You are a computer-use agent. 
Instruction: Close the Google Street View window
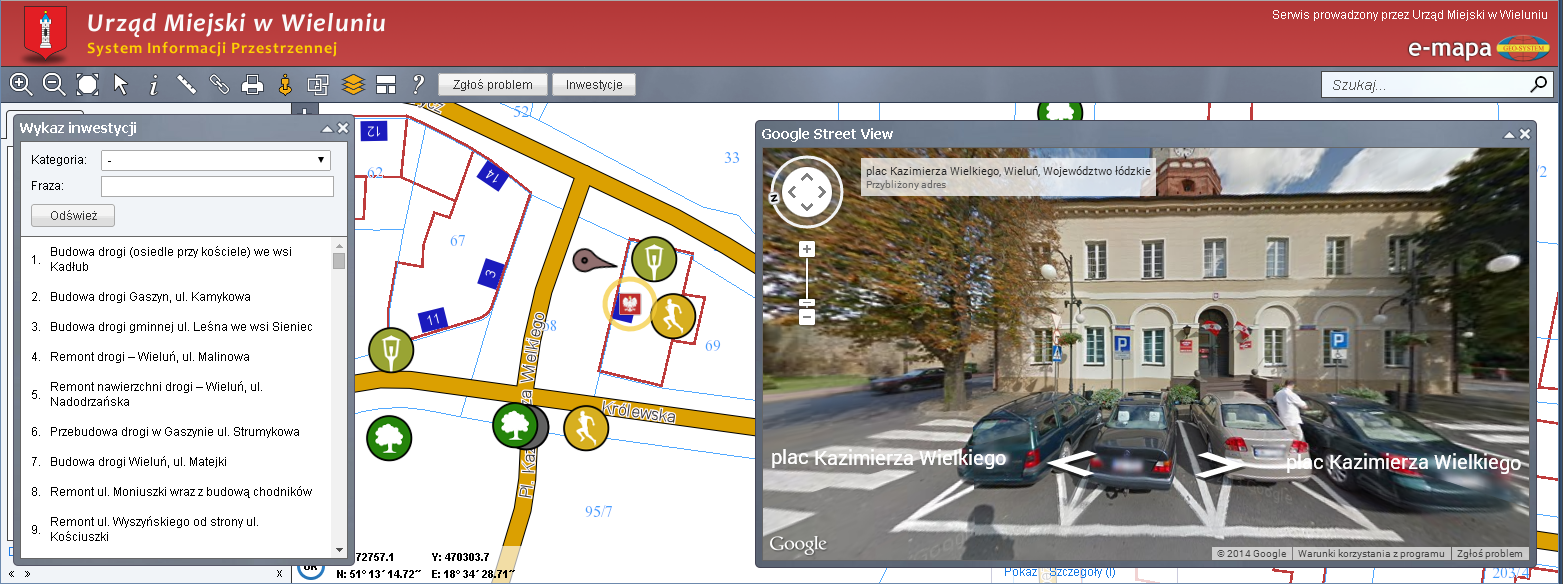(x=1525, y=134)
